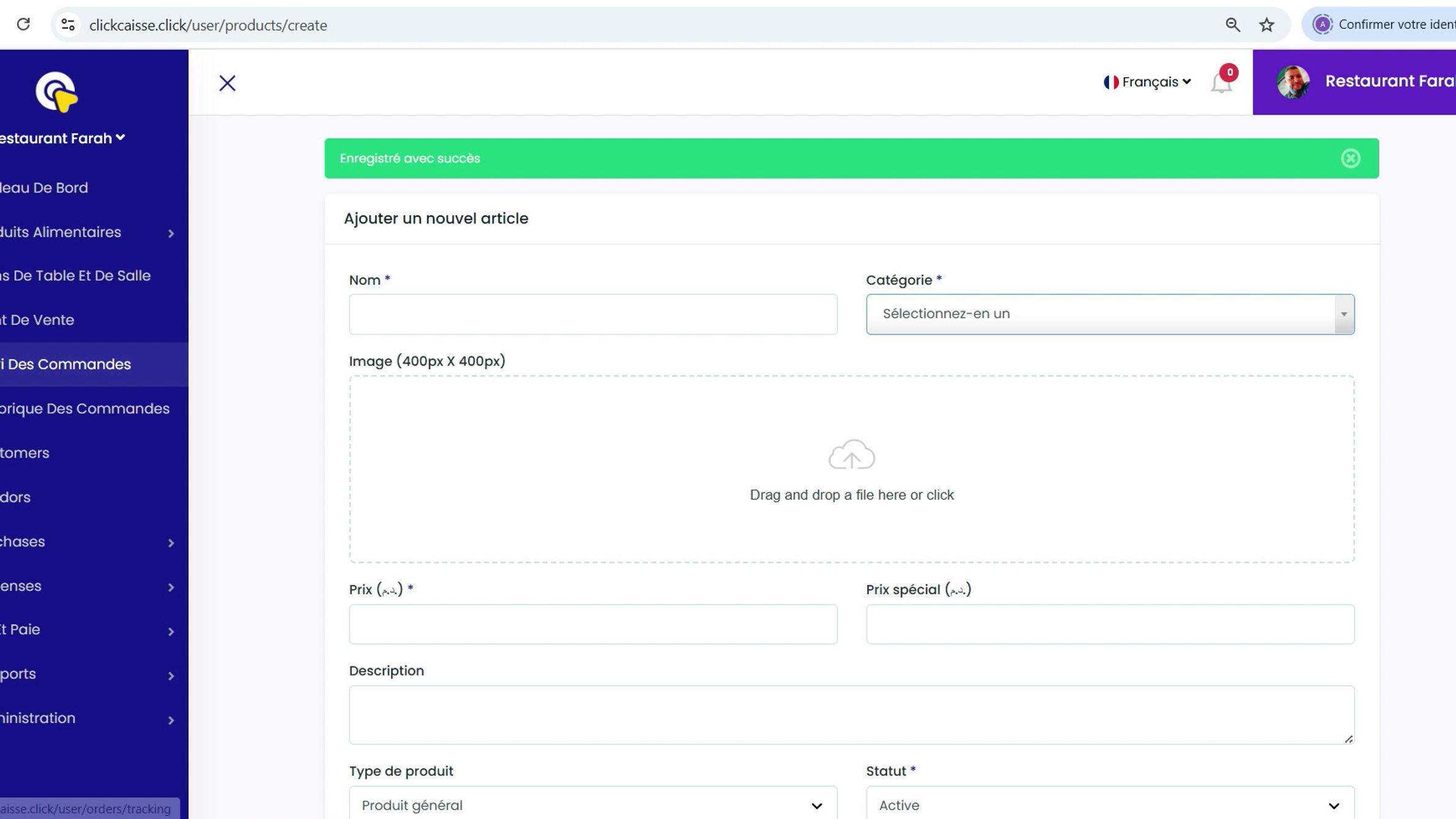Image resolution: width=1456 pixels, height=819 pixels.
Task: Bookmark page with the star icon
Action: (x=1267, y=25)
